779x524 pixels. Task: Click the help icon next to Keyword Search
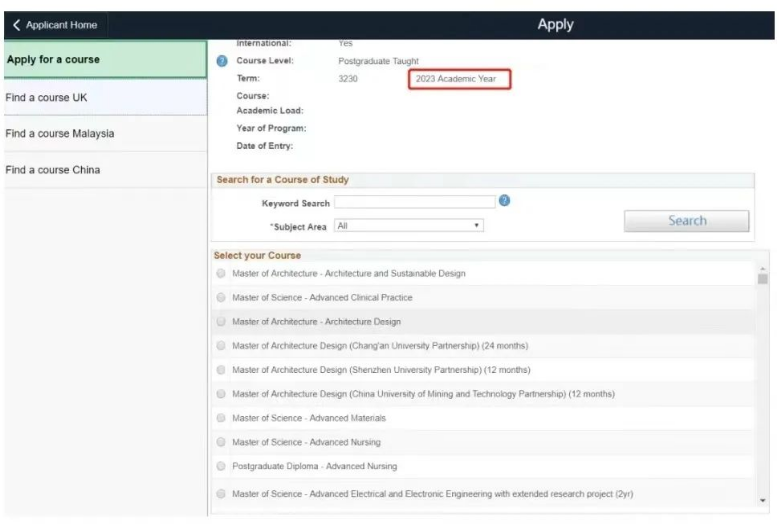coord(504,200)
